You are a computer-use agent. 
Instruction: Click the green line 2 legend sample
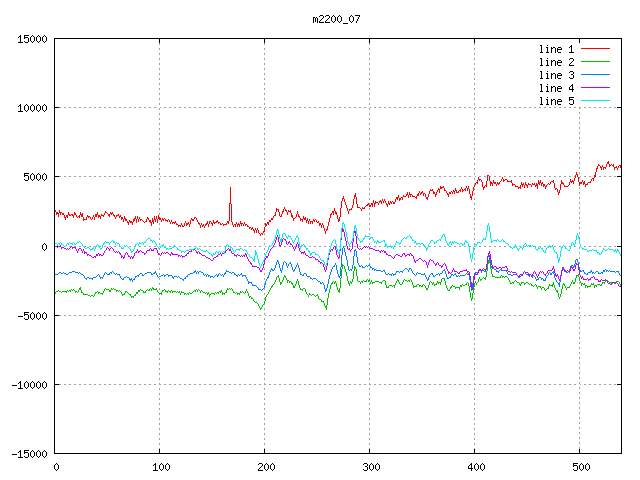point(595,62)
